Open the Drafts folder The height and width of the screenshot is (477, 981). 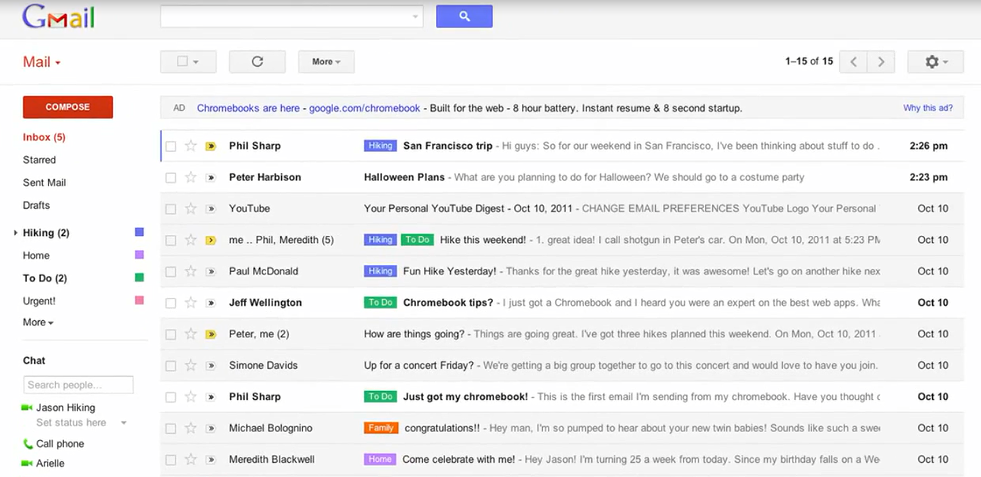tap(36, 206)
